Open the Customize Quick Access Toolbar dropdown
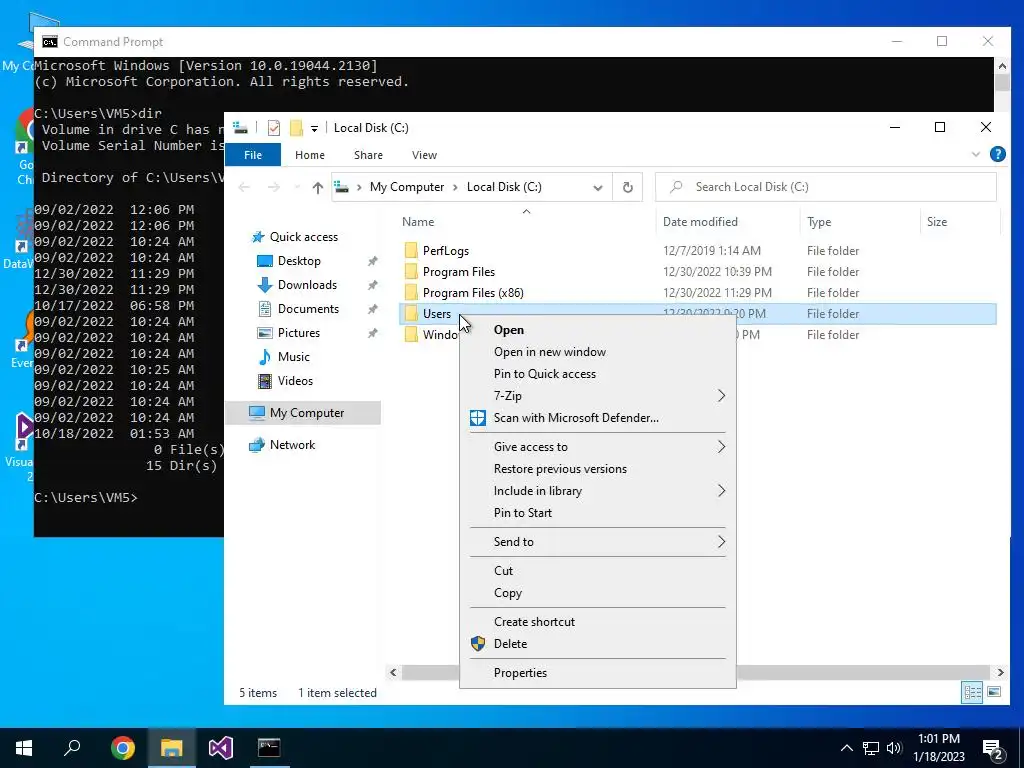This screenshot has height=768, width=1024. [x=314, y=129]
